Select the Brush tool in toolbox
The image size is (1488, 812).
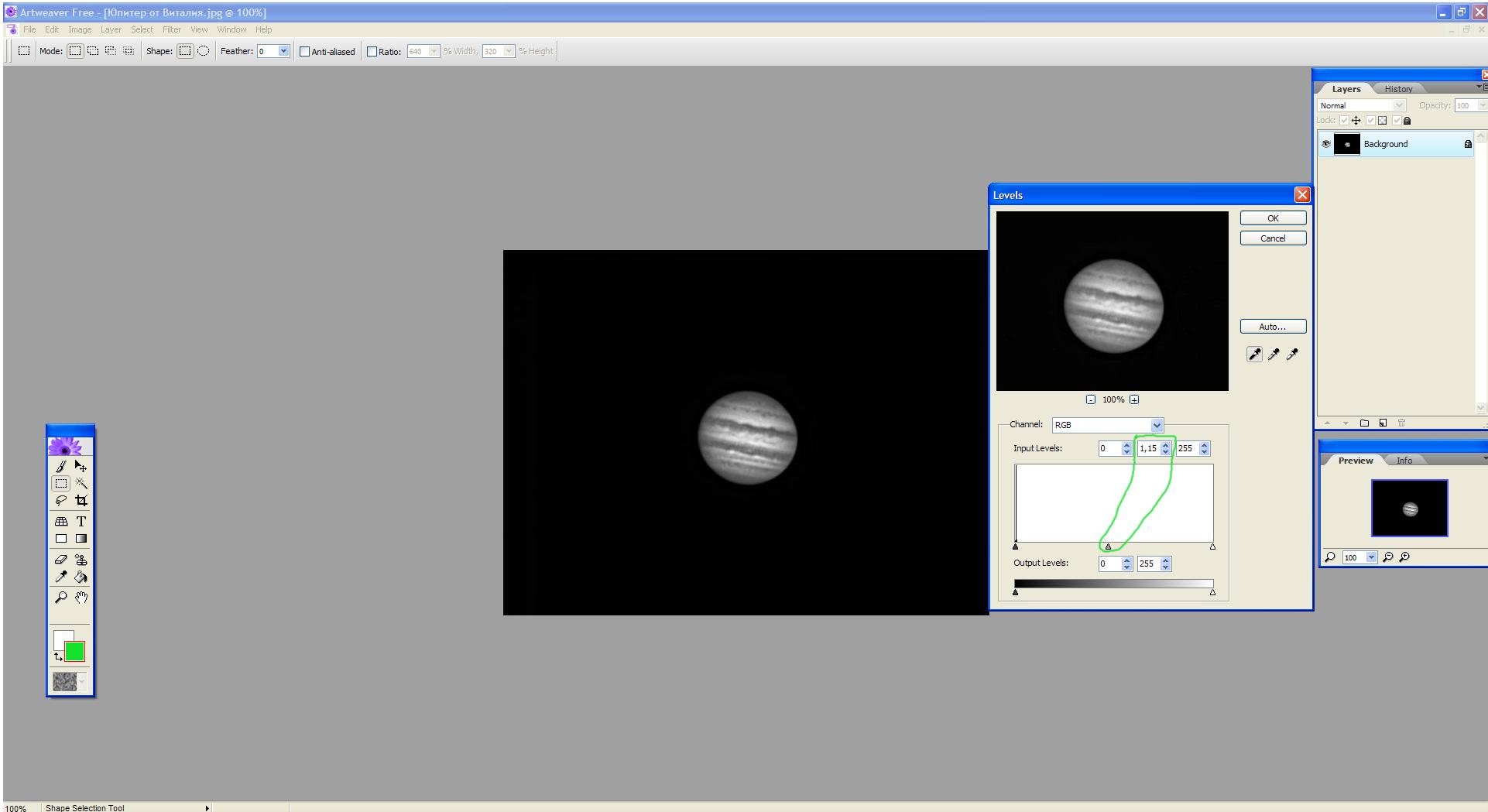click(x=60, y=466)
